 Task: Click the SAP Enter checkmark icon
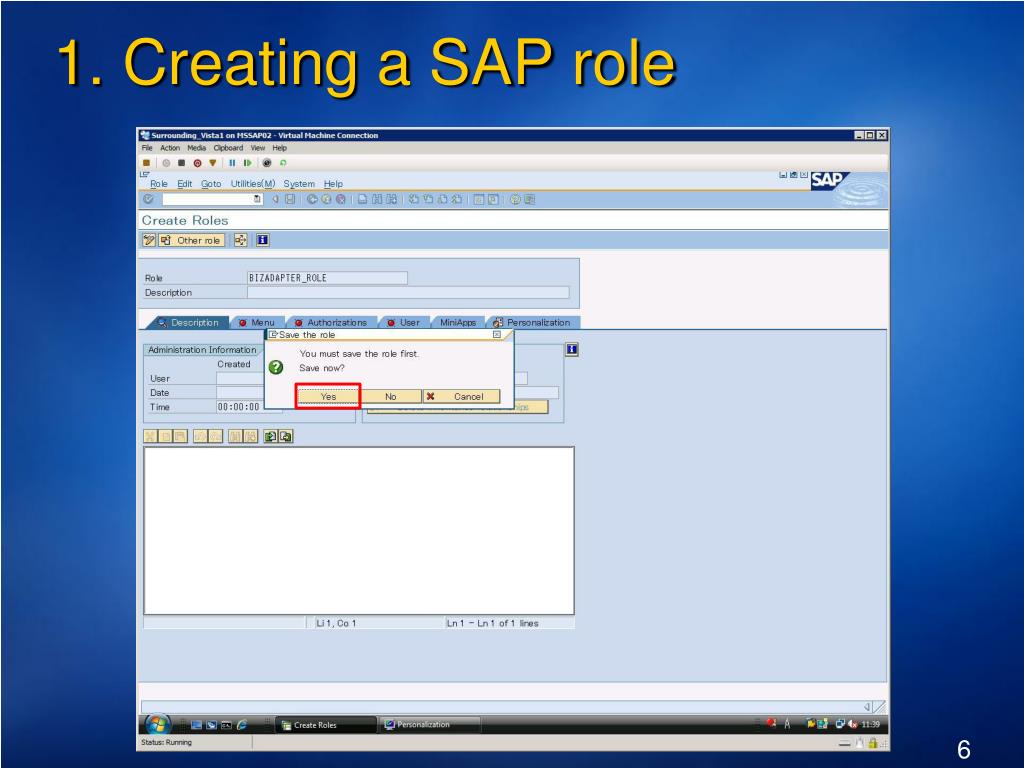(149, 199)
